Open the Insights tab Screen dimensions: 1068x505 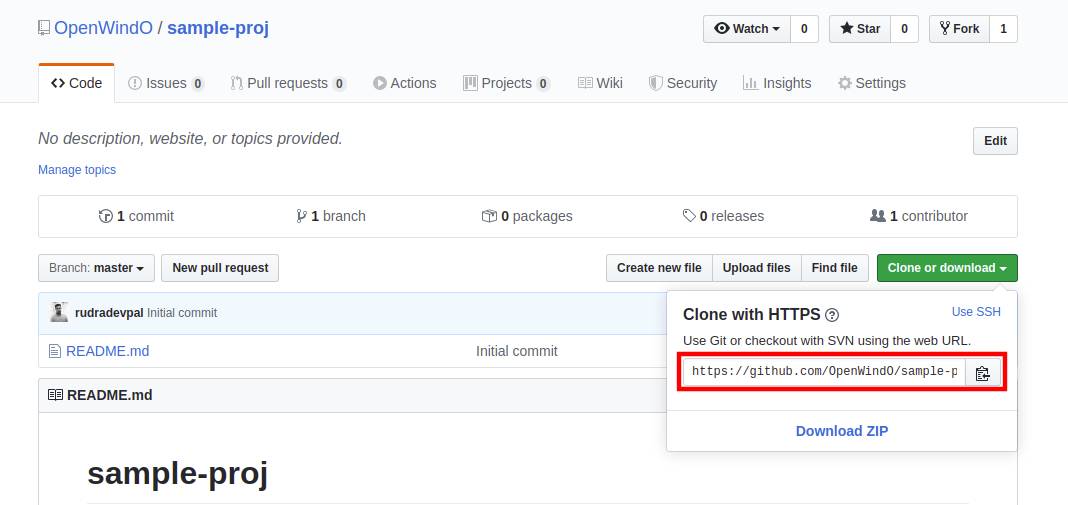[776, 83]
